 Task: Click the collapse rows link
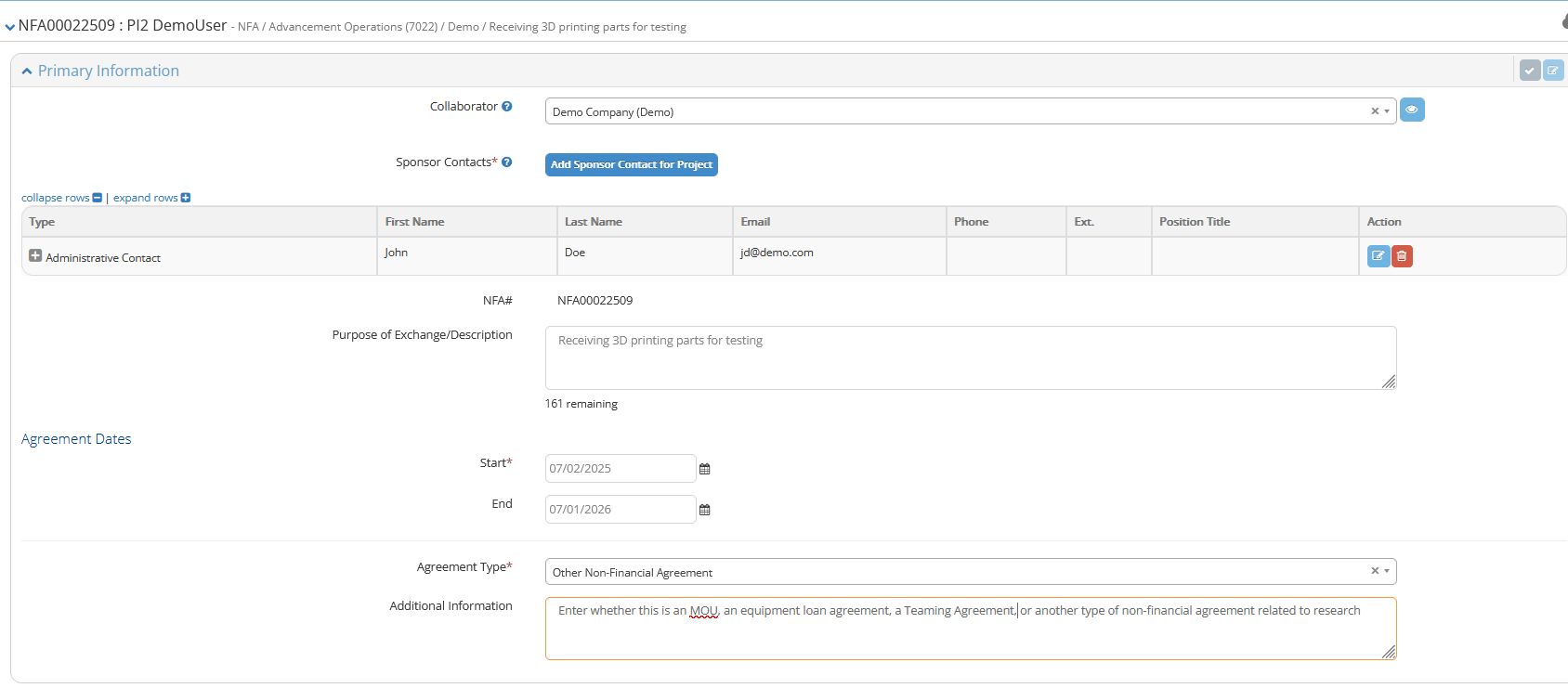(56, 198)
